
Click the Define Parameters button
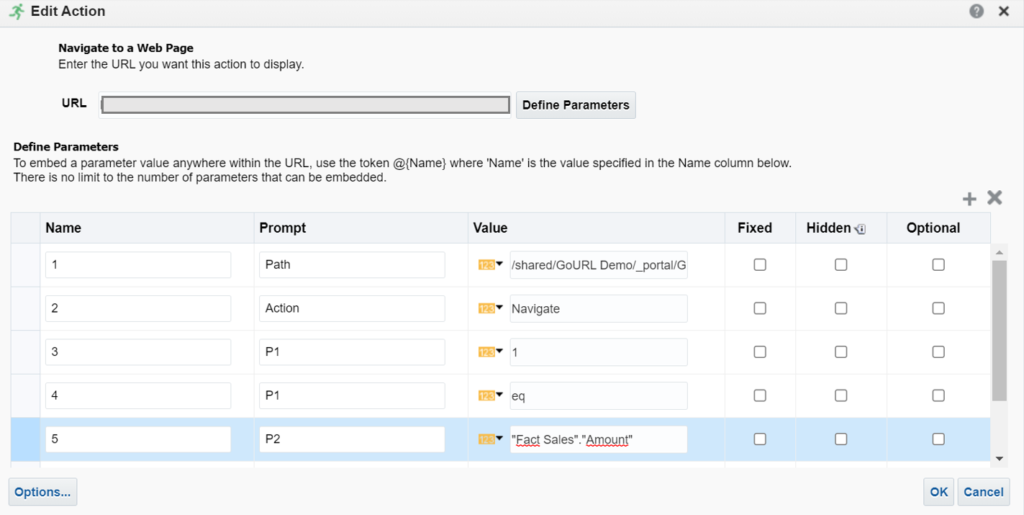(575, 105)
